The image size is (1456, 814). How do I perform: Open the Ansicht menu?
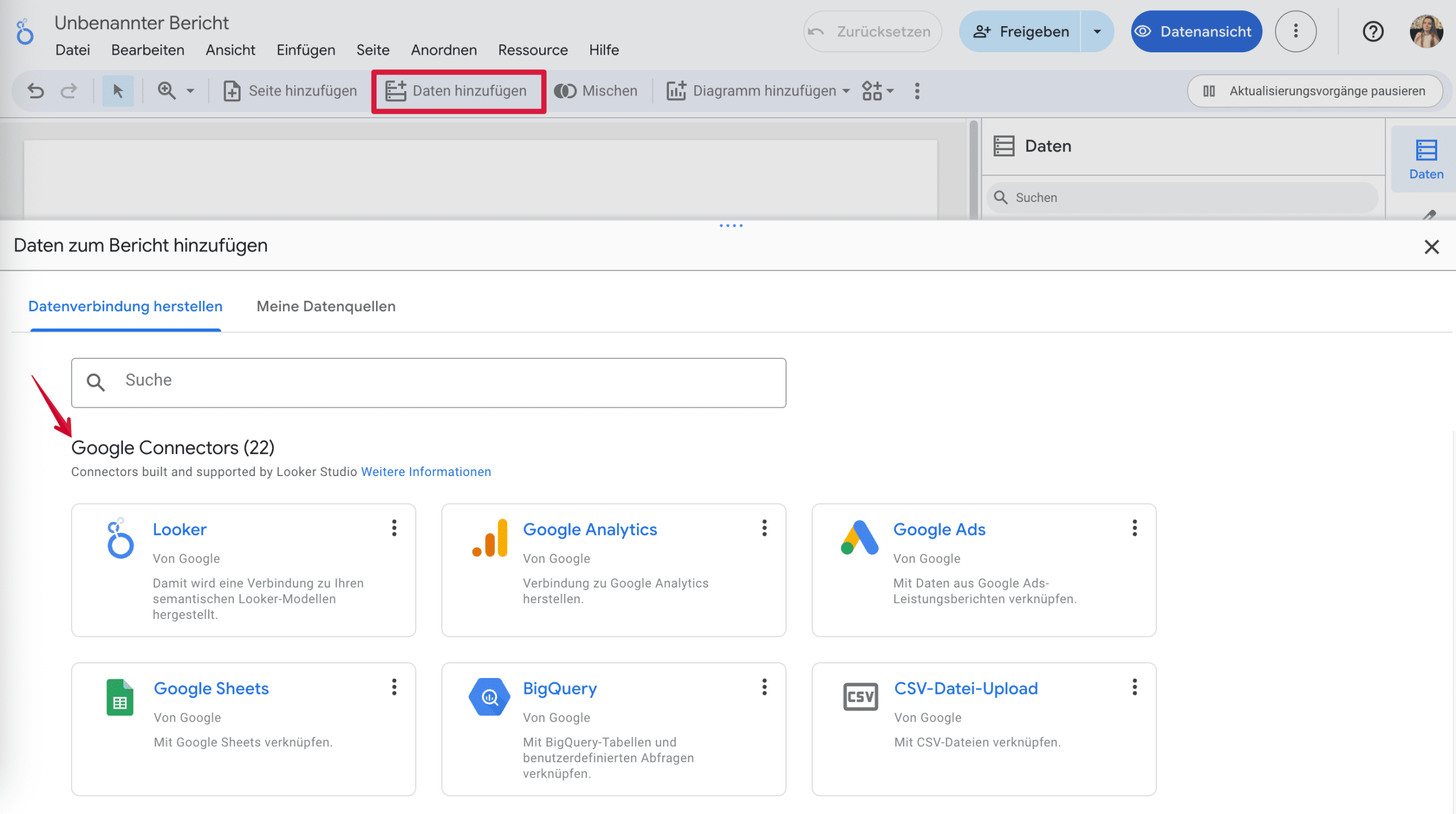tap(230, 50)
